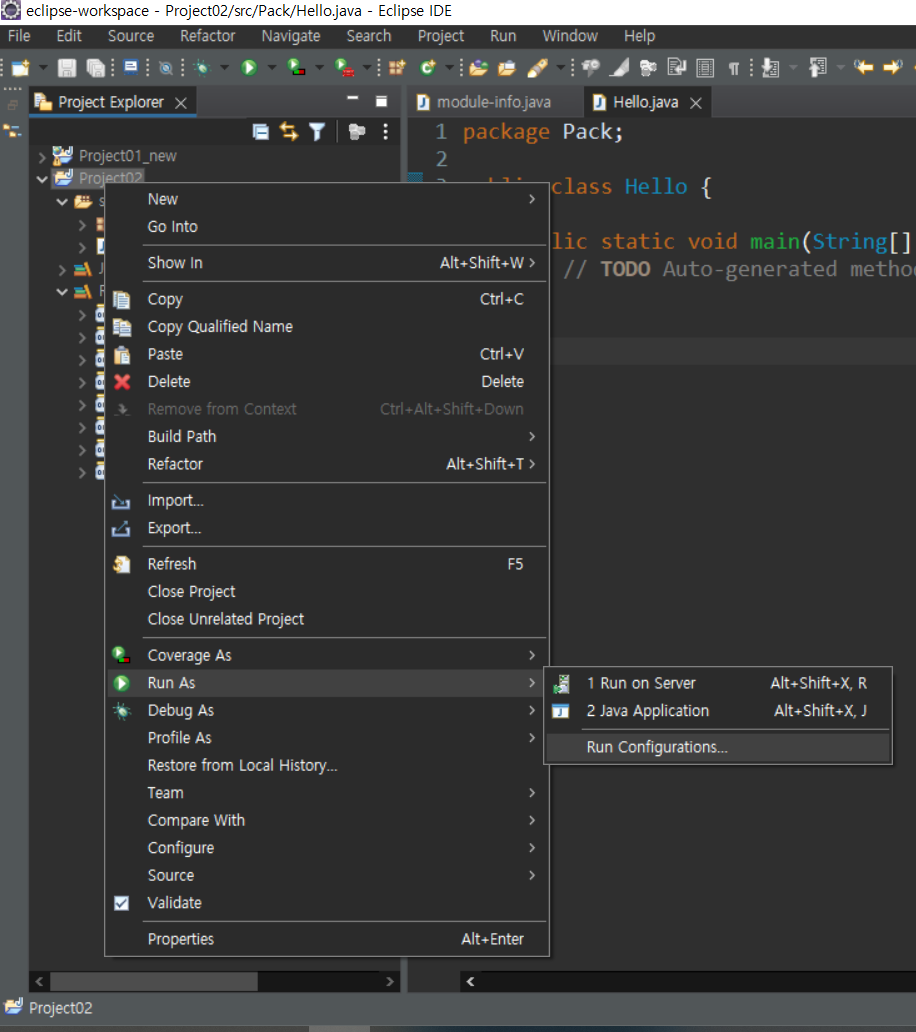Click the Save disk icon in toolbar
This screenshot has width=916, height=1032.
point(66,67)
